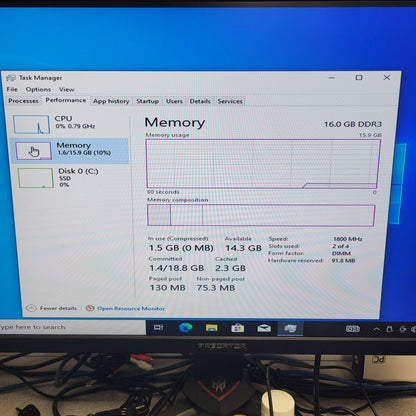Maximize the Task Manager window
416x416 pixels.
(359, 78)
